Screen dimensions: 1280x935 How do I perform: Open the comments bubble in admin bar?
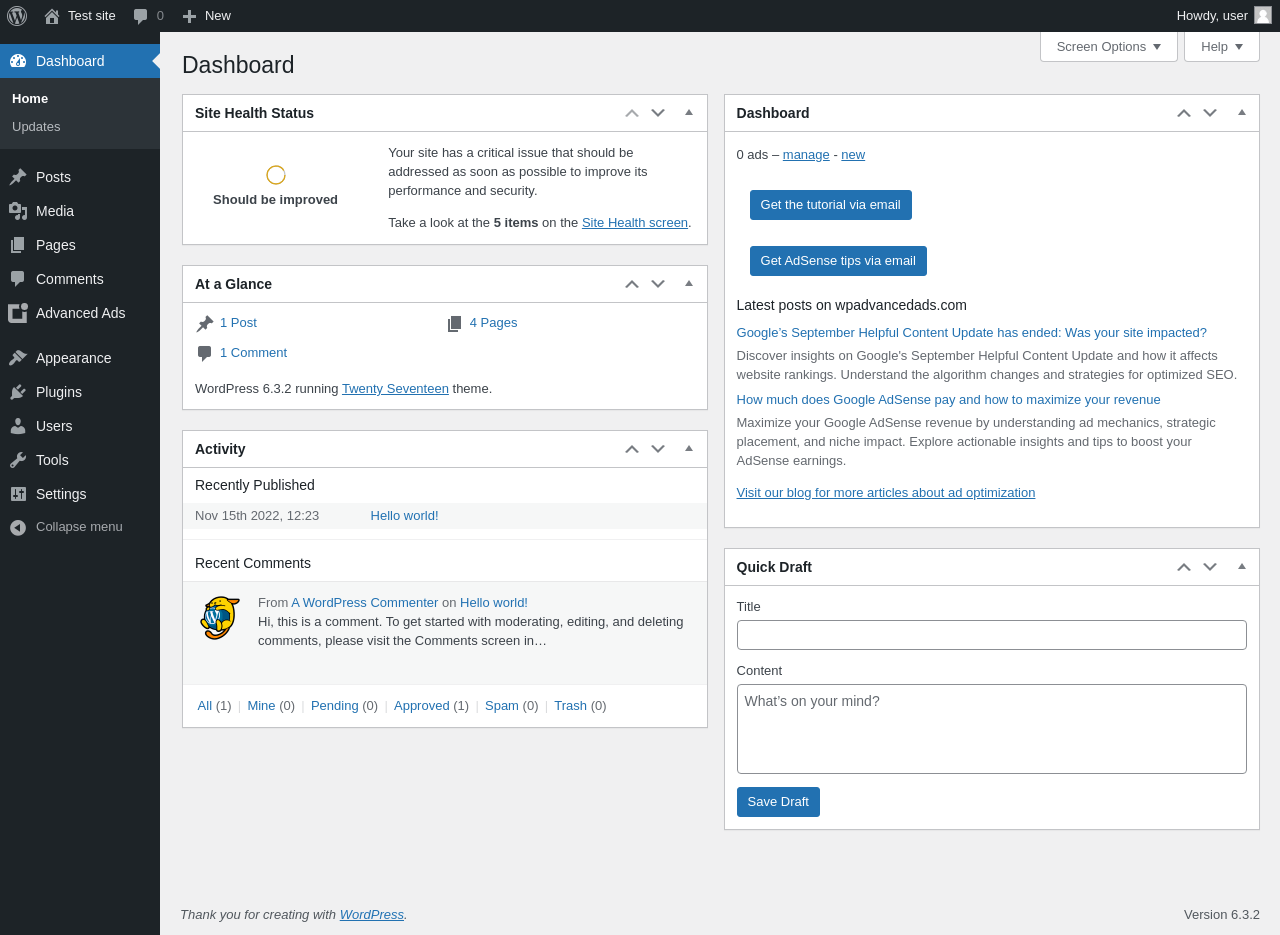coord(141,16)
